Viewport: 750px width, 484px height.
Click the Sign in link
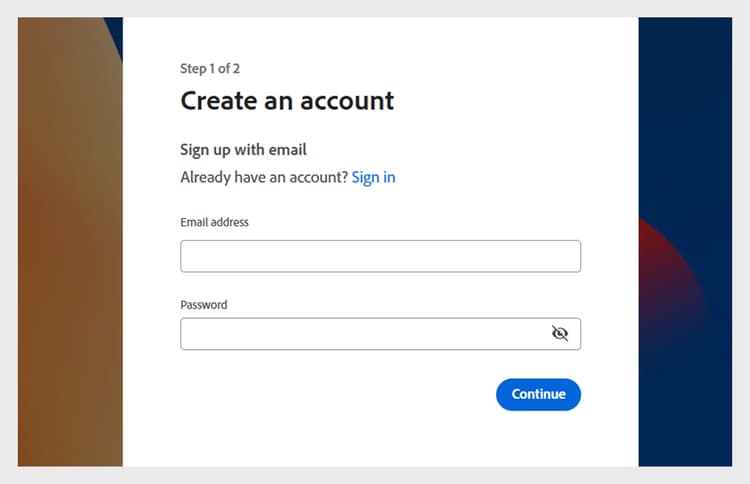pos(373,177)
